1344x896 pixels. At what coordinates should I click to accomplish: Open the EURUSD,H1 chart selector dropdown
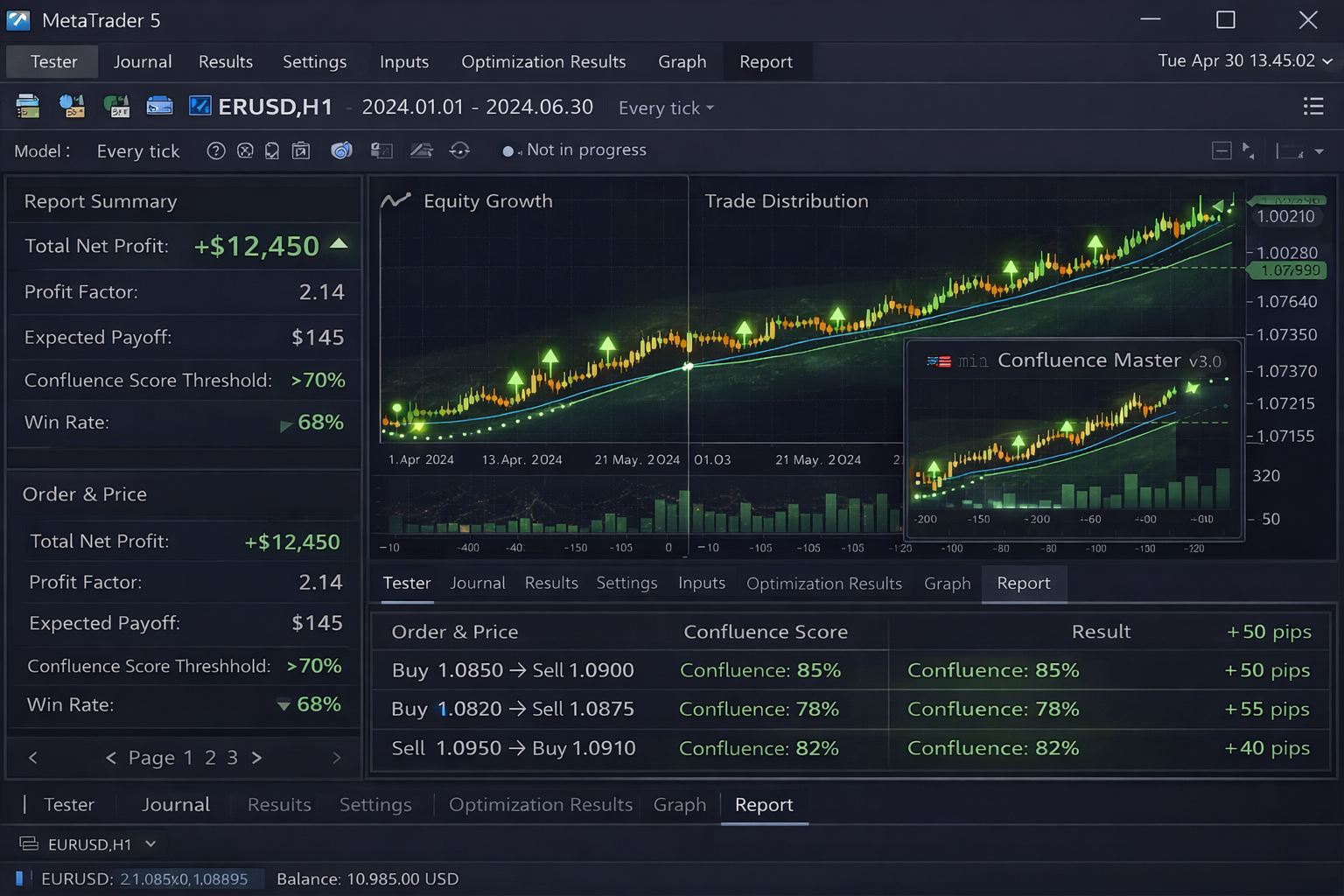click(150, 843)
